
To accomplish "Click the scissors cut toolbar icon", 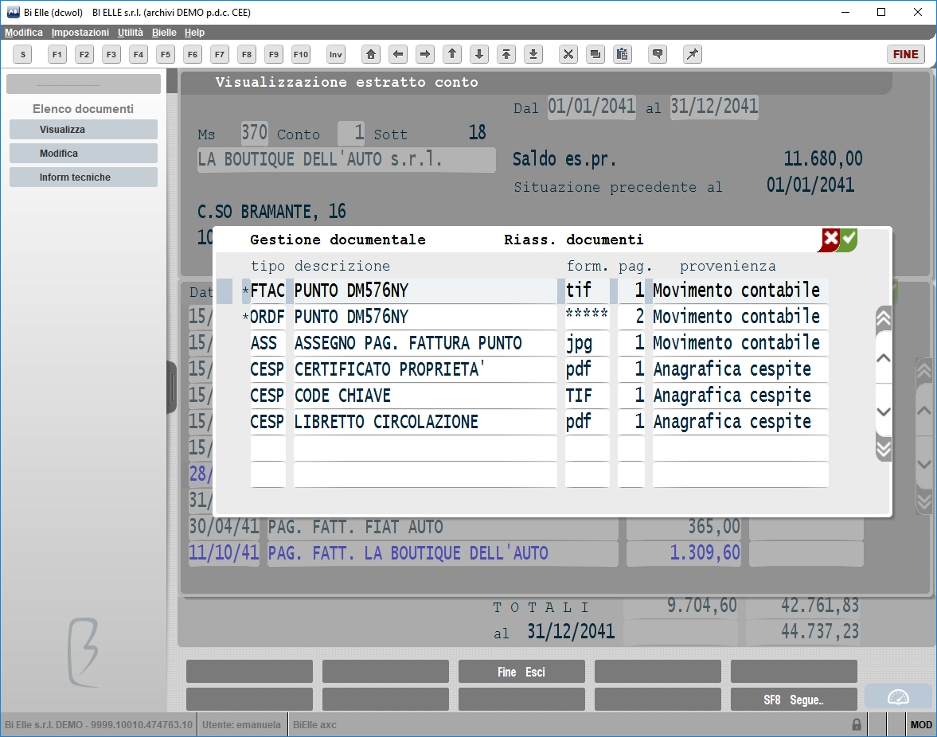I will [568, 54].
